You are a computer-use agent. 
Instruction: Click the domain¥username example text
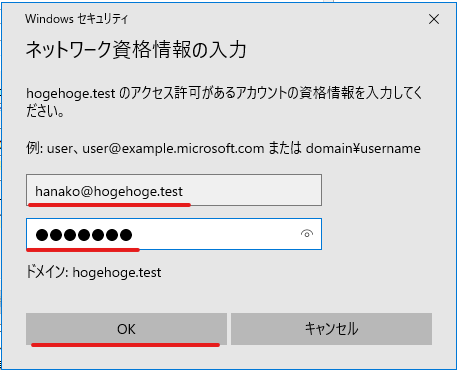pyautogui.click(x=363, y=148)
